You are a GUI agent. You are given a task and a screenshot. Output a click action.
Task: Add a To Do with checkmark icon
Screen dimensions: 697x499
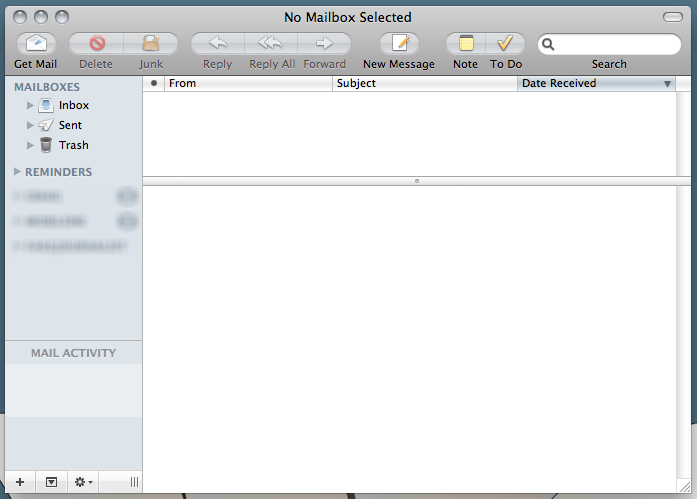pos(505,43)
